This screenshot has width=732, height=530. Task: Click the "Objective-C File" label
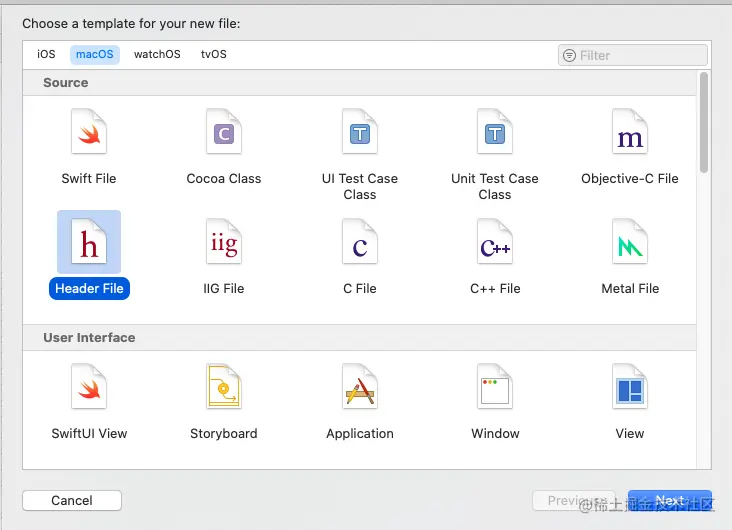point(630,178)
